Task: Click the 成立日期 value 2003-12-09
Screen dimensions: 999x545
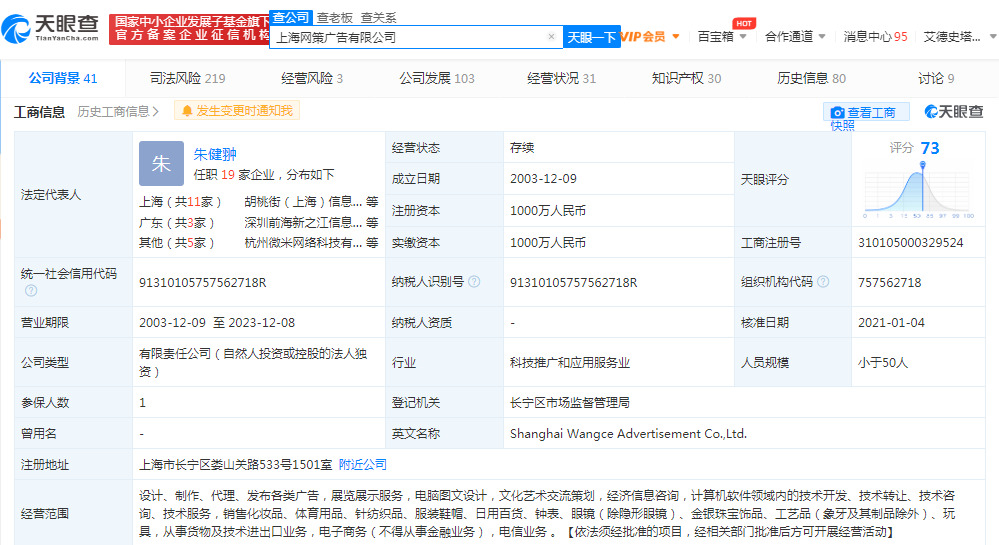Action: pos(543,178)
